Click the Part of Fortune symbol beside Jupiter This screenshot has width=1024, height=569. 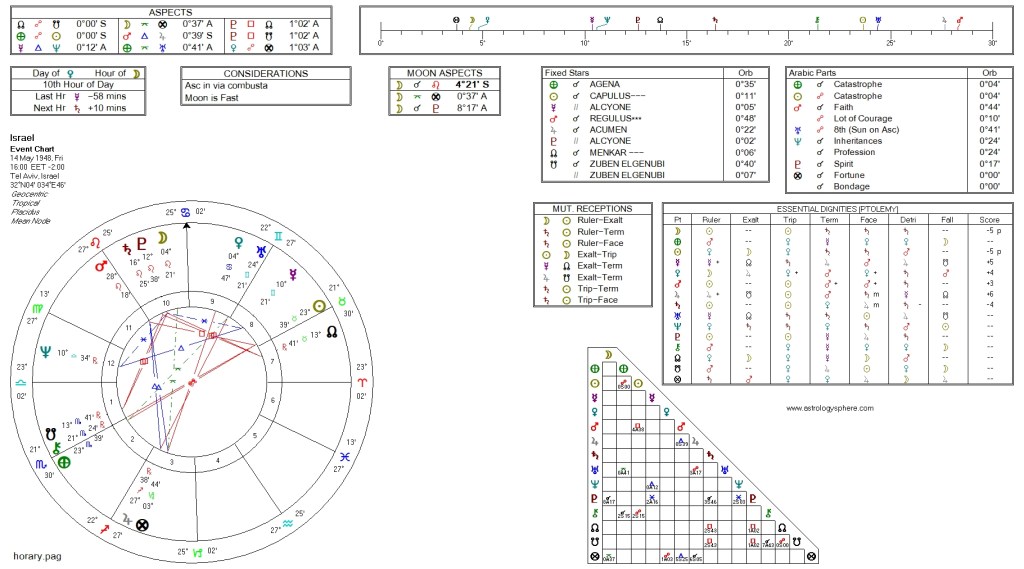point(143,523)
